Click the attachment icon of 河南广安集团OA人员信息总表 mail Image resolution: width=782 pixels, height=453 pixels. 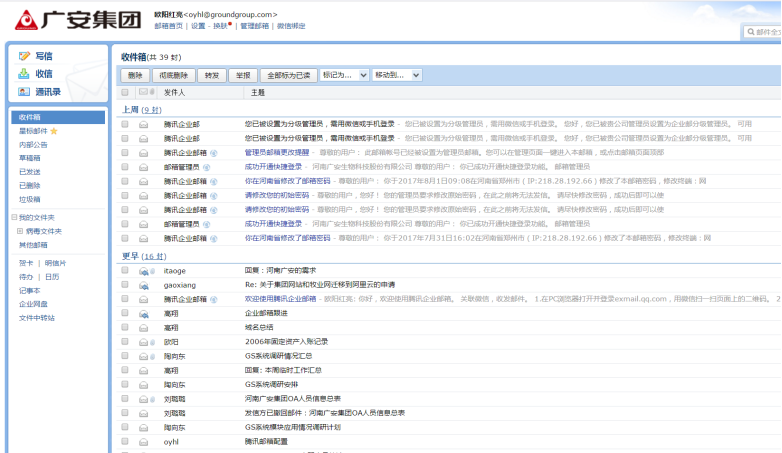[x=153, y=399]
